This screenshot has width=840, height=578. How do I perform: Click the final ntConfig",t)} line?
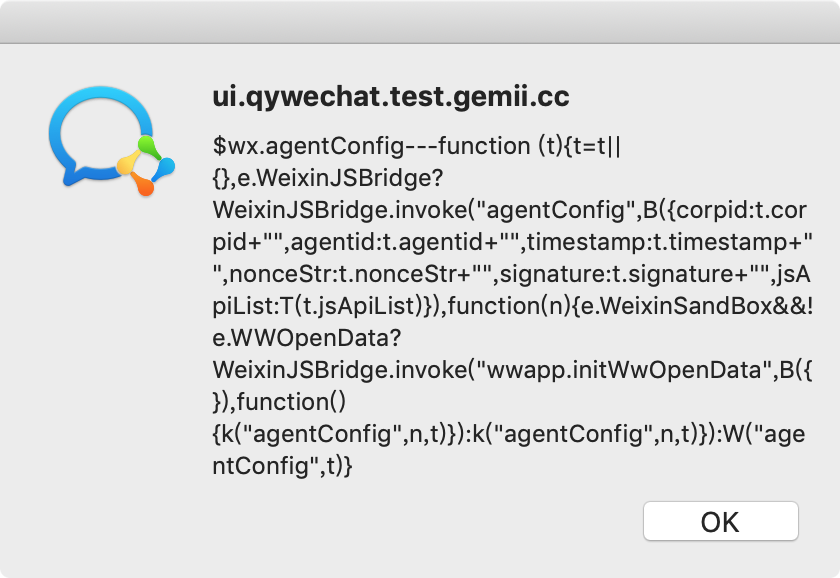(283, 466)
